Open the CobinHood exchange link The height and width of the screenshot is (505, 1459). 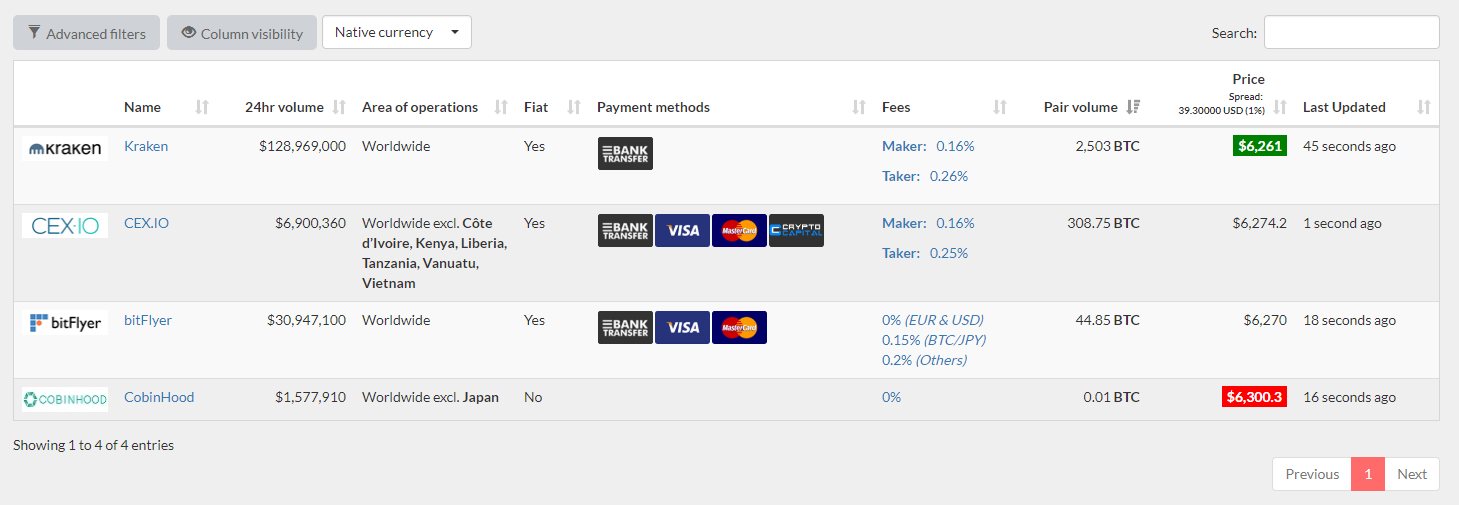coord(159,397)
